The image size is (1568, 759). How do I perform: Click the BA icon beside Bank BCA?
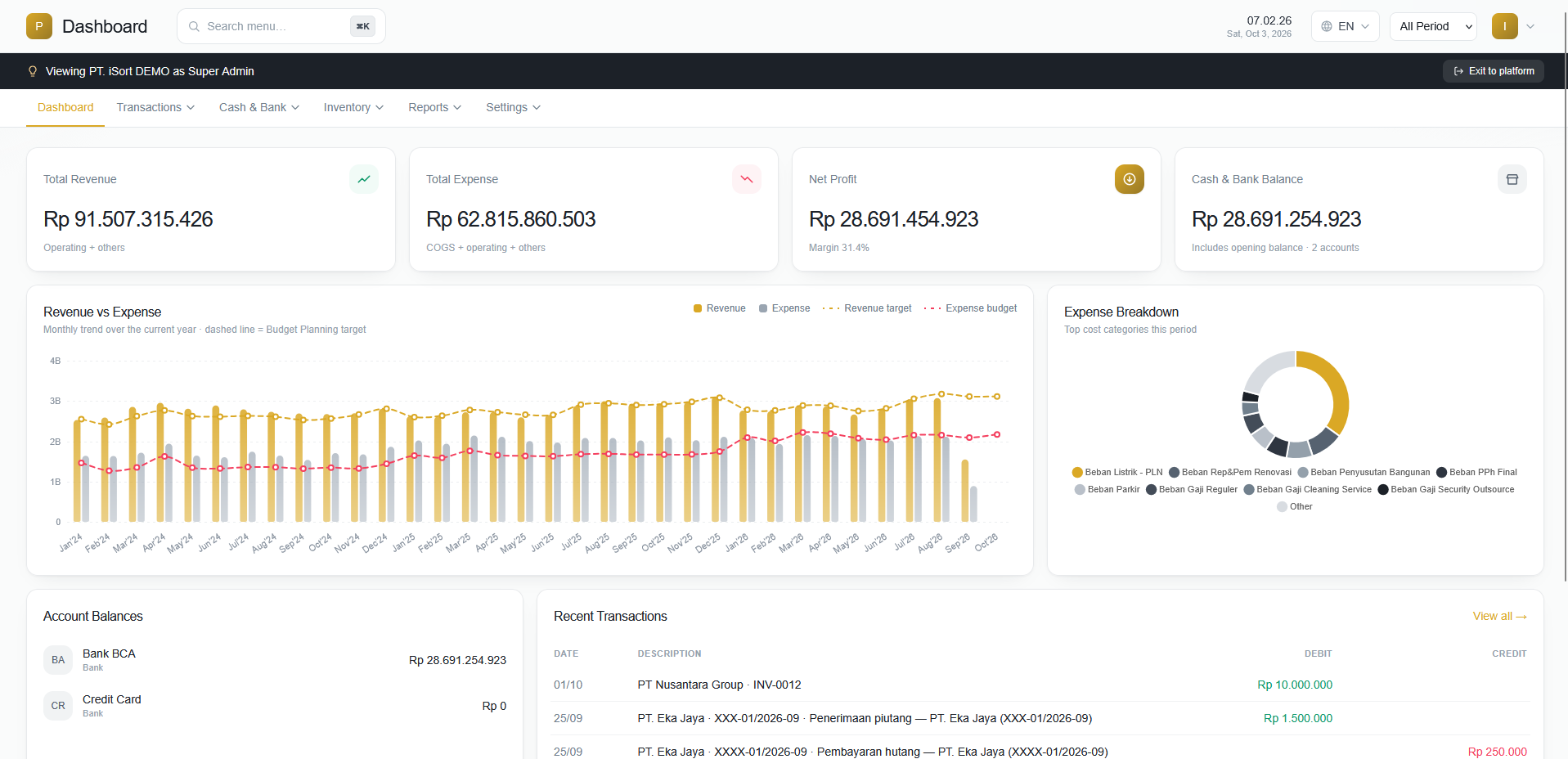click(58, 660)
